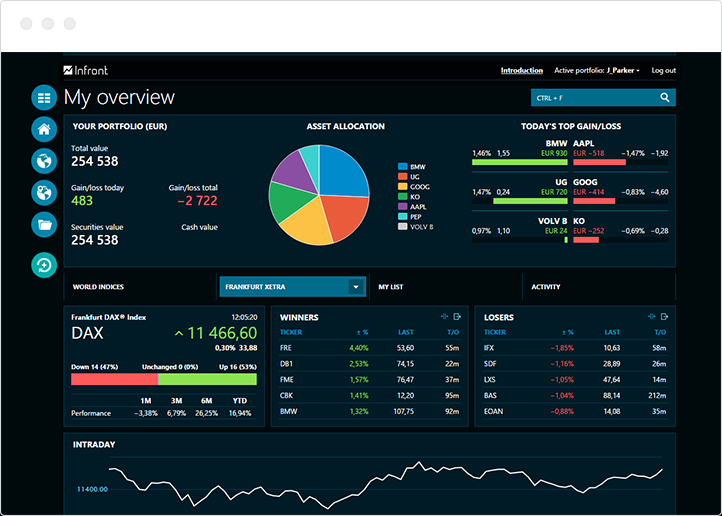
Task: Switch to the World Indices tab
Action: (98, 287)
